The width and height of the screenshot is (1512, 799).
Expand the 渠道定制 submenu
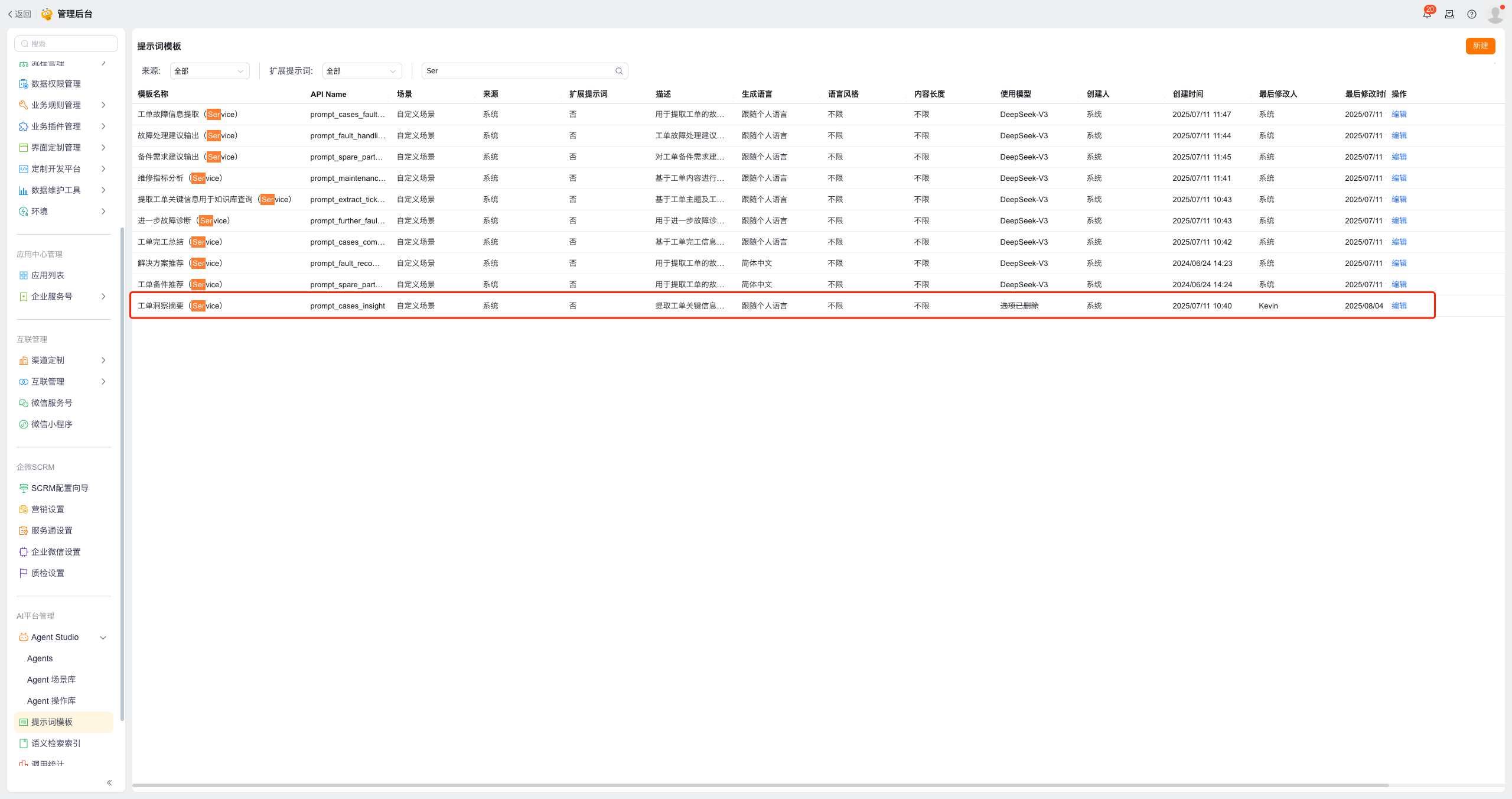click(x=103, y=360)
